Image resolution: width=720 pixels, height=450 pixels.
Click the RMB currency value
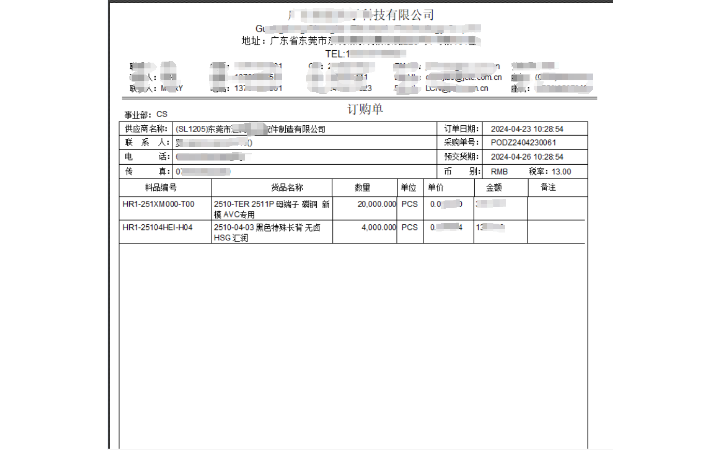click(x=499, y=172)
